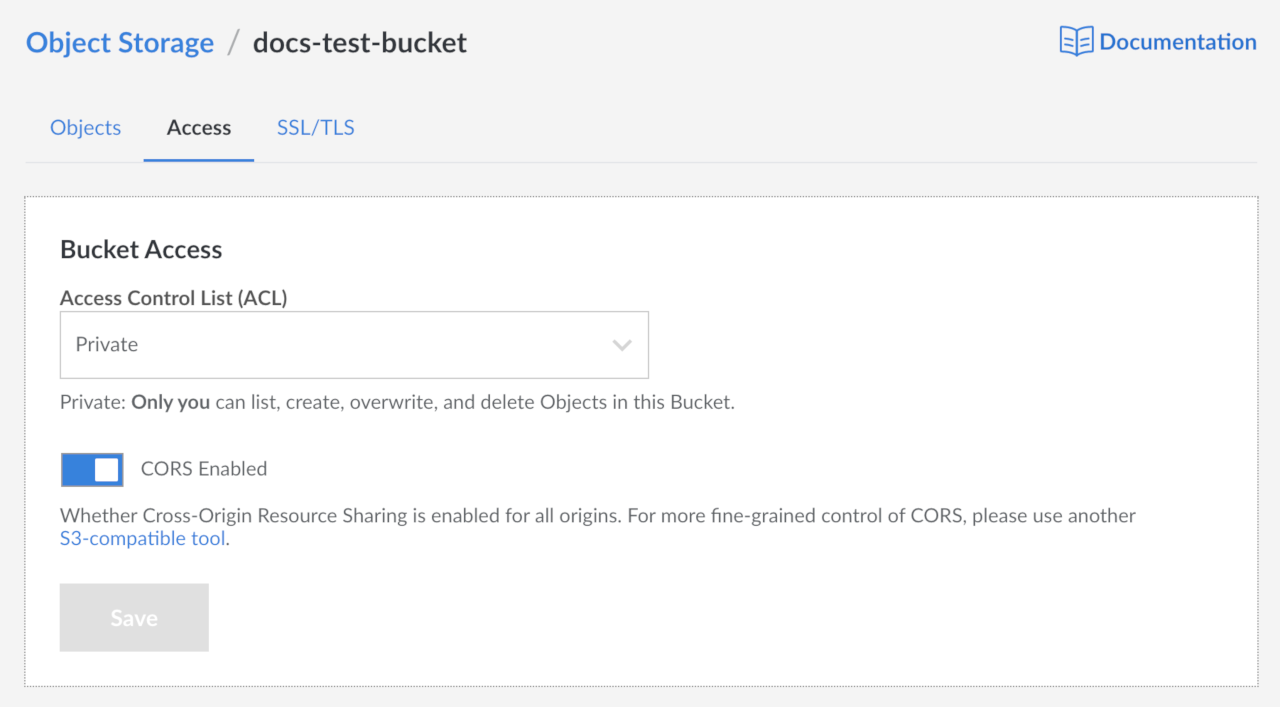Click the dropdown chevron on the ACL selector
1280x707 pixels.
pos(621,344)
